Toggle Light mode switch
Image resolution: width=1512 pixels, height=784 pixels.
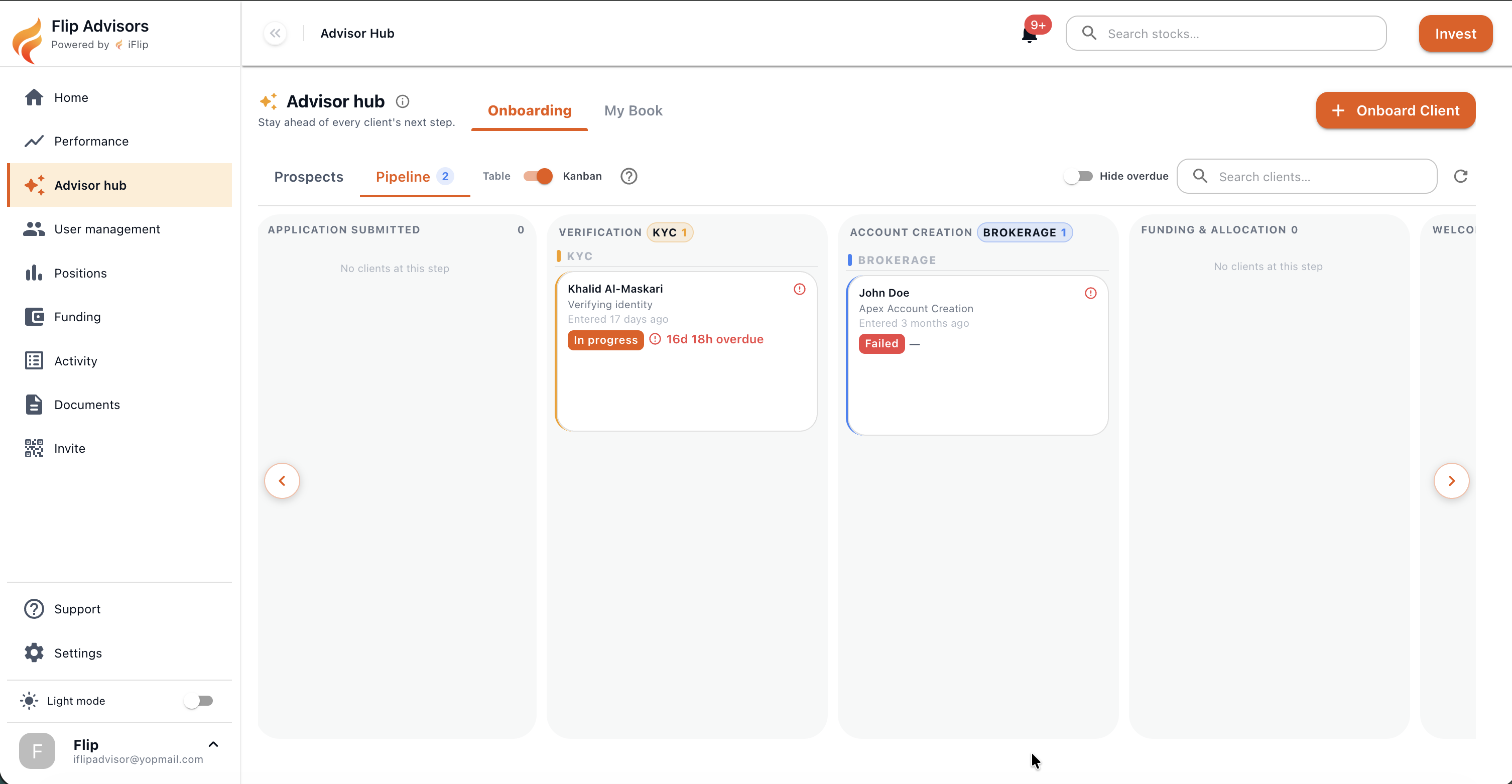pos(198,701)
